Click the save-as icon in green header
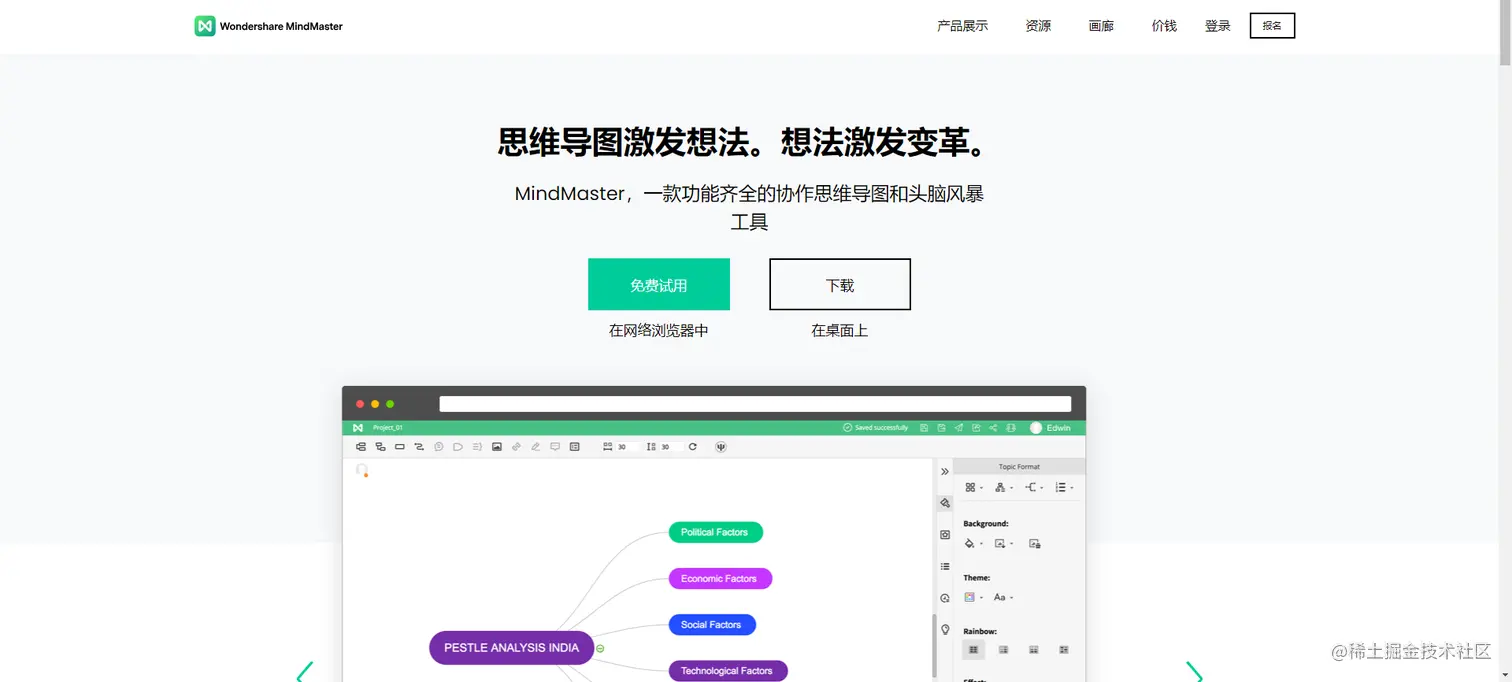1512x682 pixels. pos(941,428)
